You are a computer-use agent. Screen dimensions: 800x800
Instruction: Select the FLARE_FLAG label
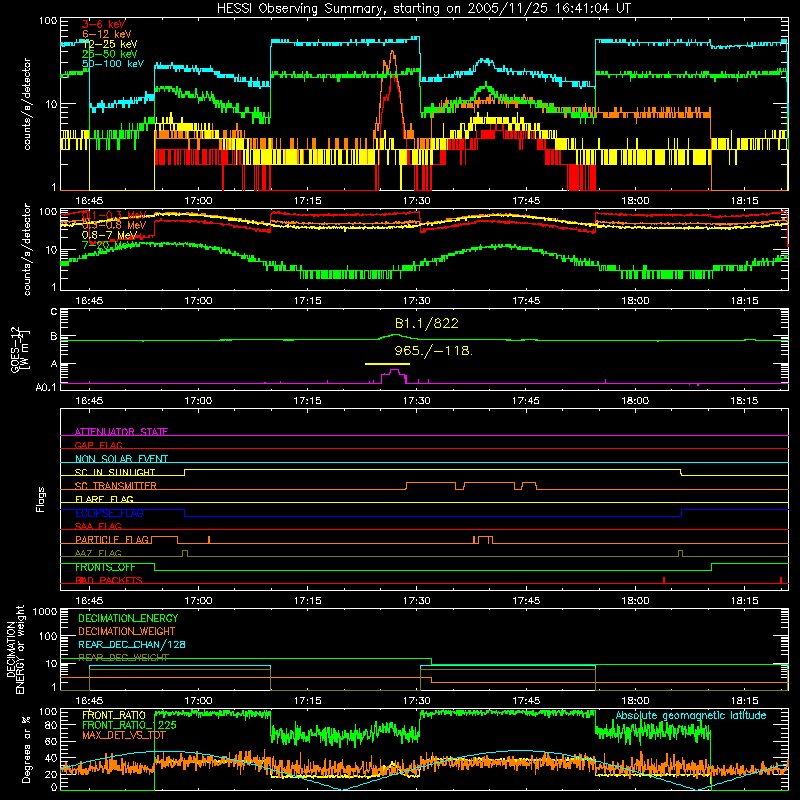coord(104,499)
